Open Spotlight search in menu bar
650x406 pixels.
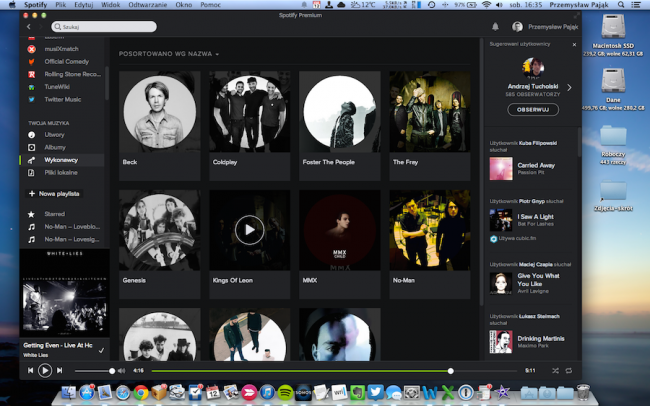[621, 5]
